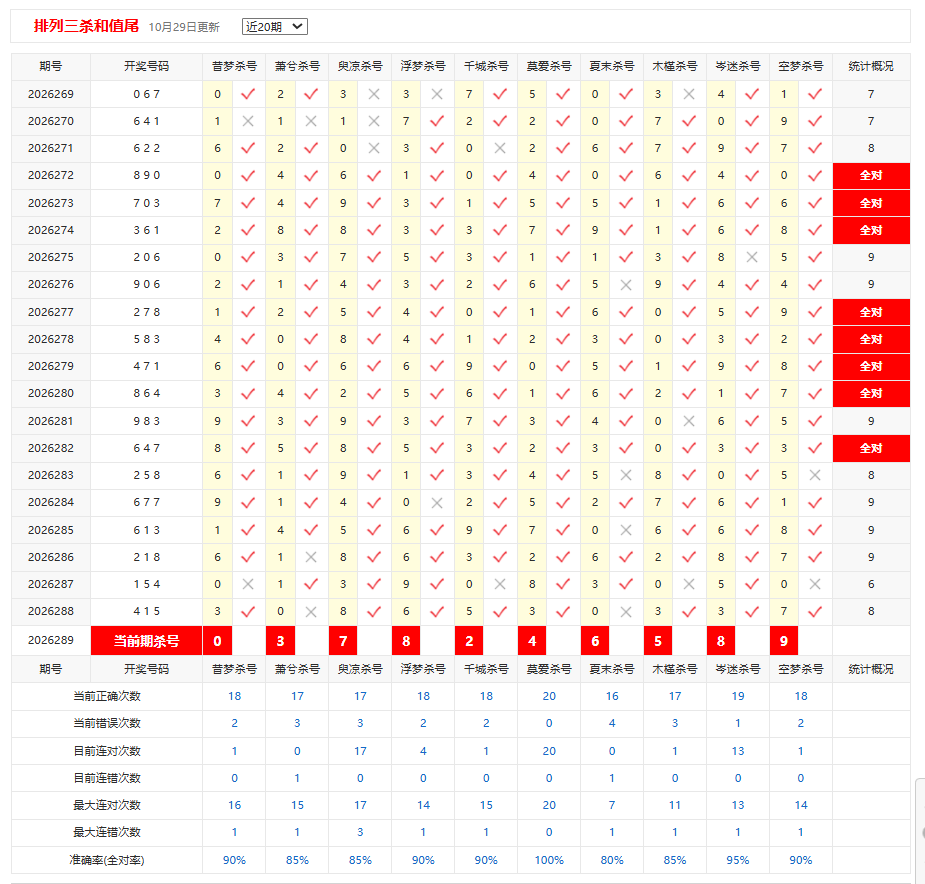Click 当前正确次数 value 16 for 夏末杀号

point(612,696)
